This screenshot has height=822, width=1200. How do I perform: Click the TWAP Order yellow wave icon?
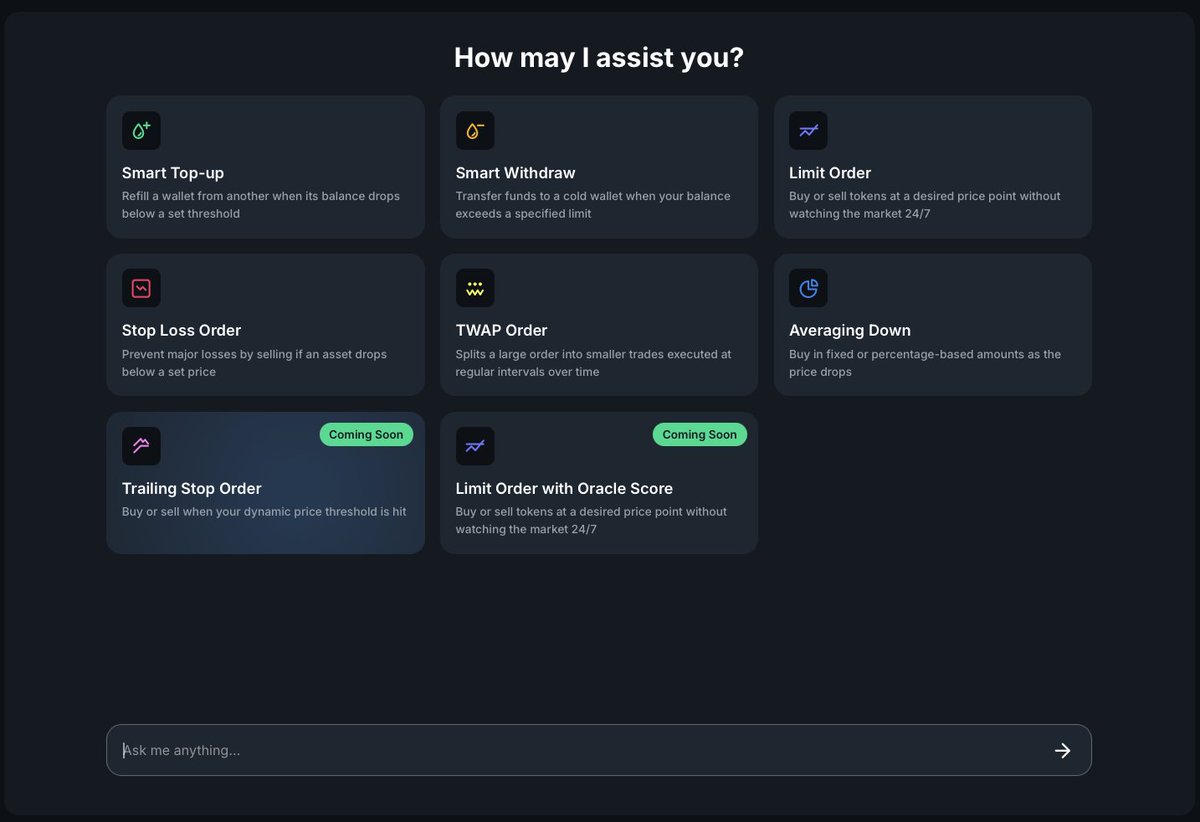pos(475,289)
